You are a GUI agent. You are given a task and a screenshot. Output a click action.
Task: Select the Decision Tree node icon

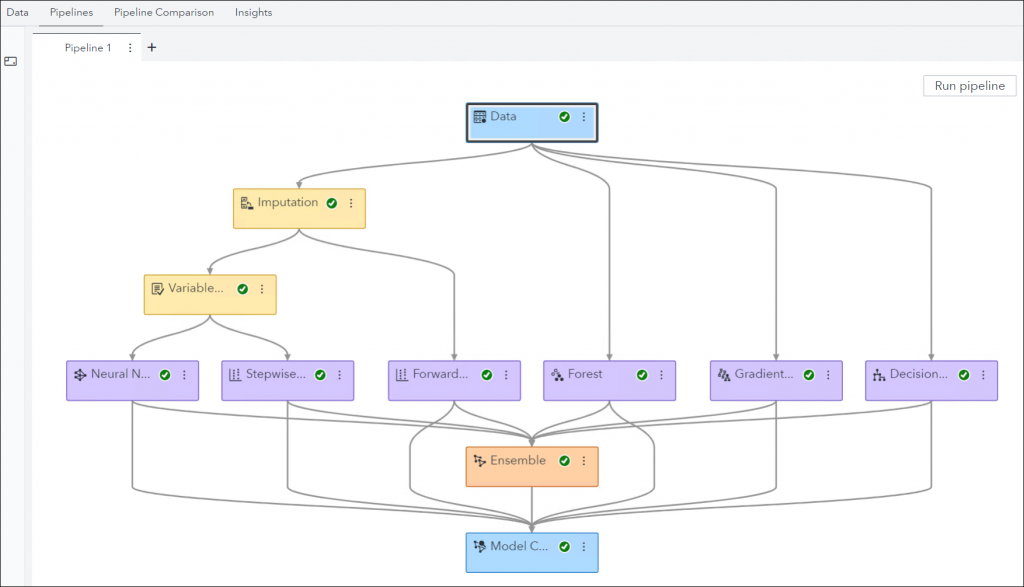(879, 373)
